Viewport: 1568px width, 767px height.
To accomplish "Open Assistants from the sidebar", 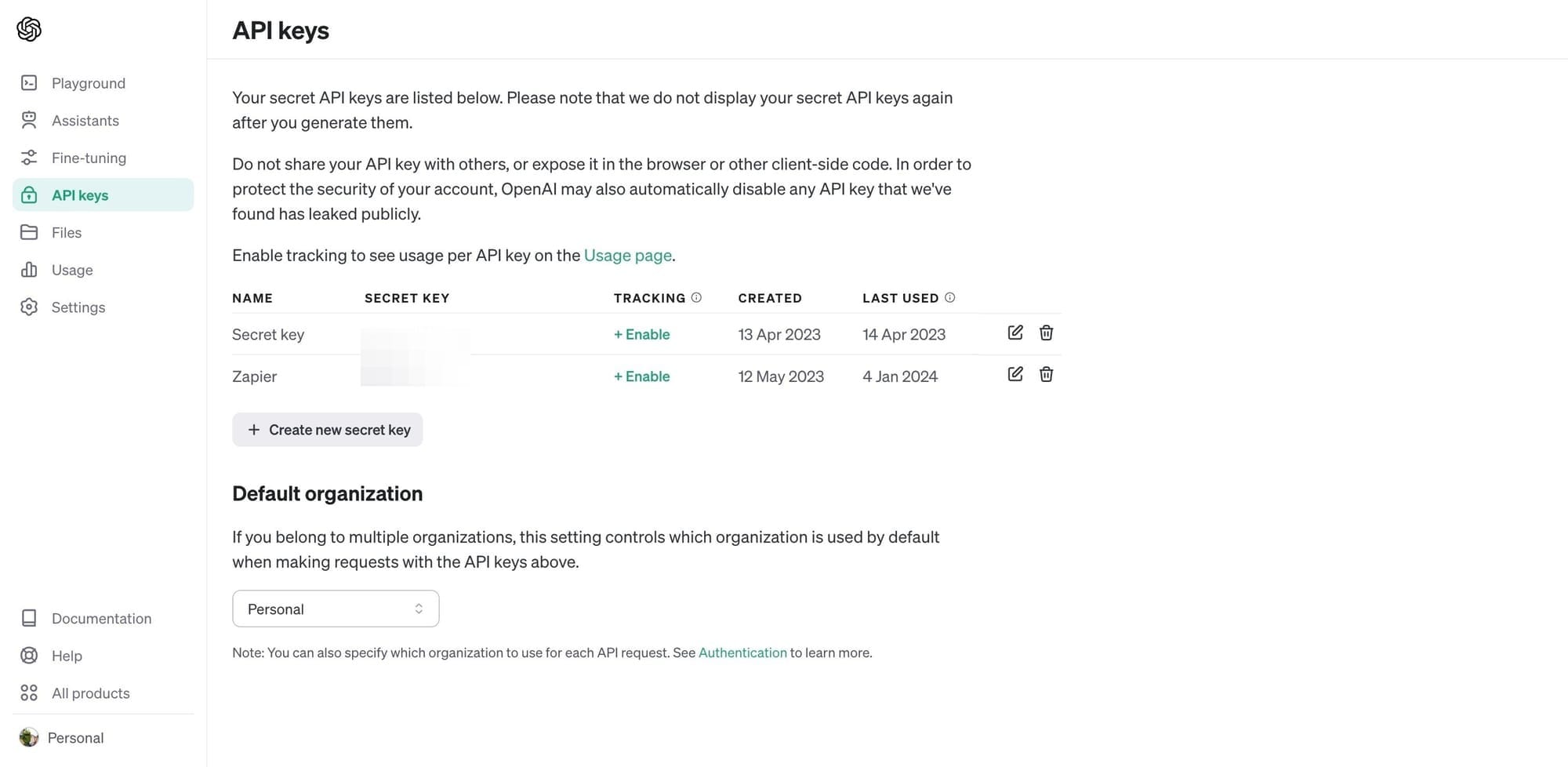I will click(85, 121).
